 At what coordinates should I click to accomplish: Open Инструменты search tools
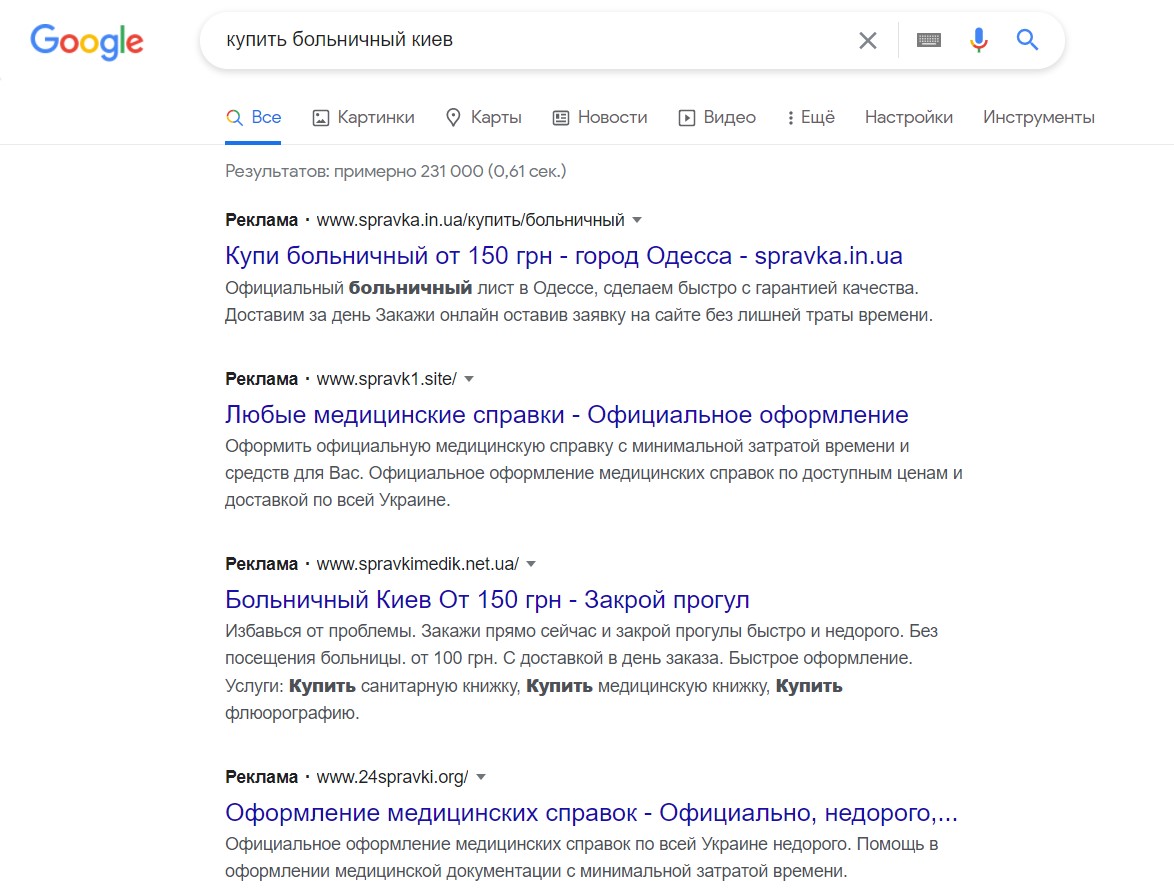pos(1038,118)
